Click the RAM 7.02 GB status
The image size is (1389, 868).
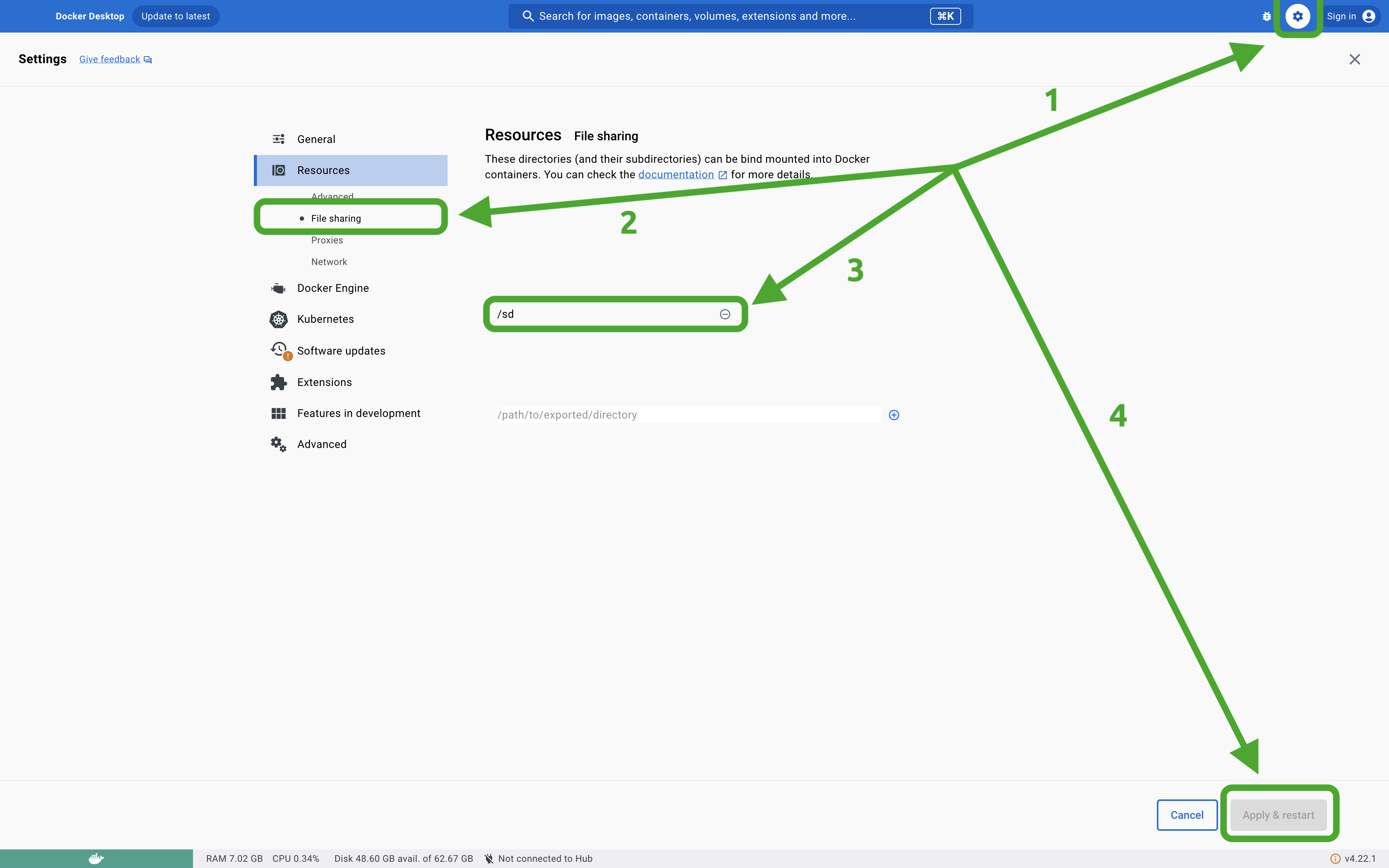tap(234, 859)
